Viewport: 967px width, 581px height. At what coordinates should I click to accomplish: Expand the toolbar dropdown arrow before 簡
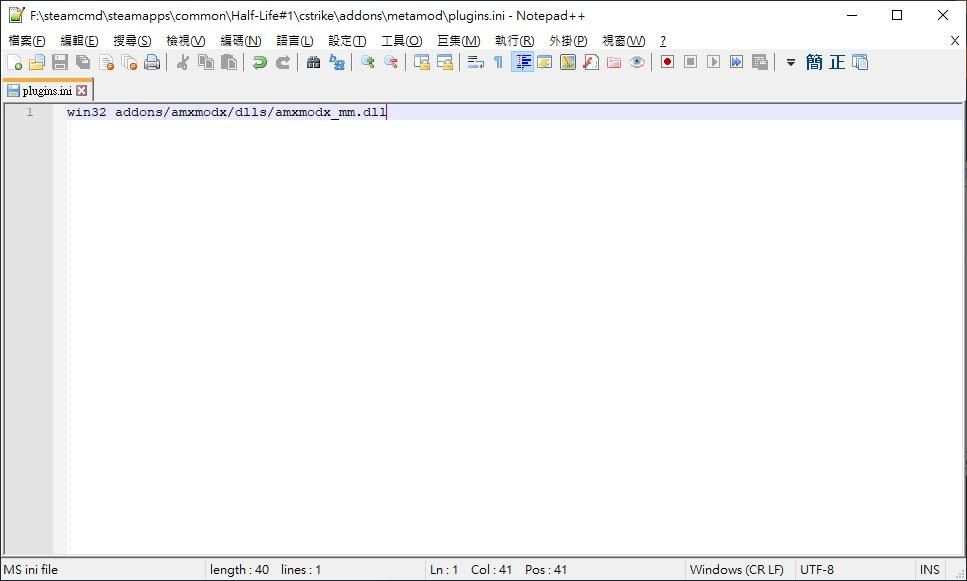click(790, 62)
